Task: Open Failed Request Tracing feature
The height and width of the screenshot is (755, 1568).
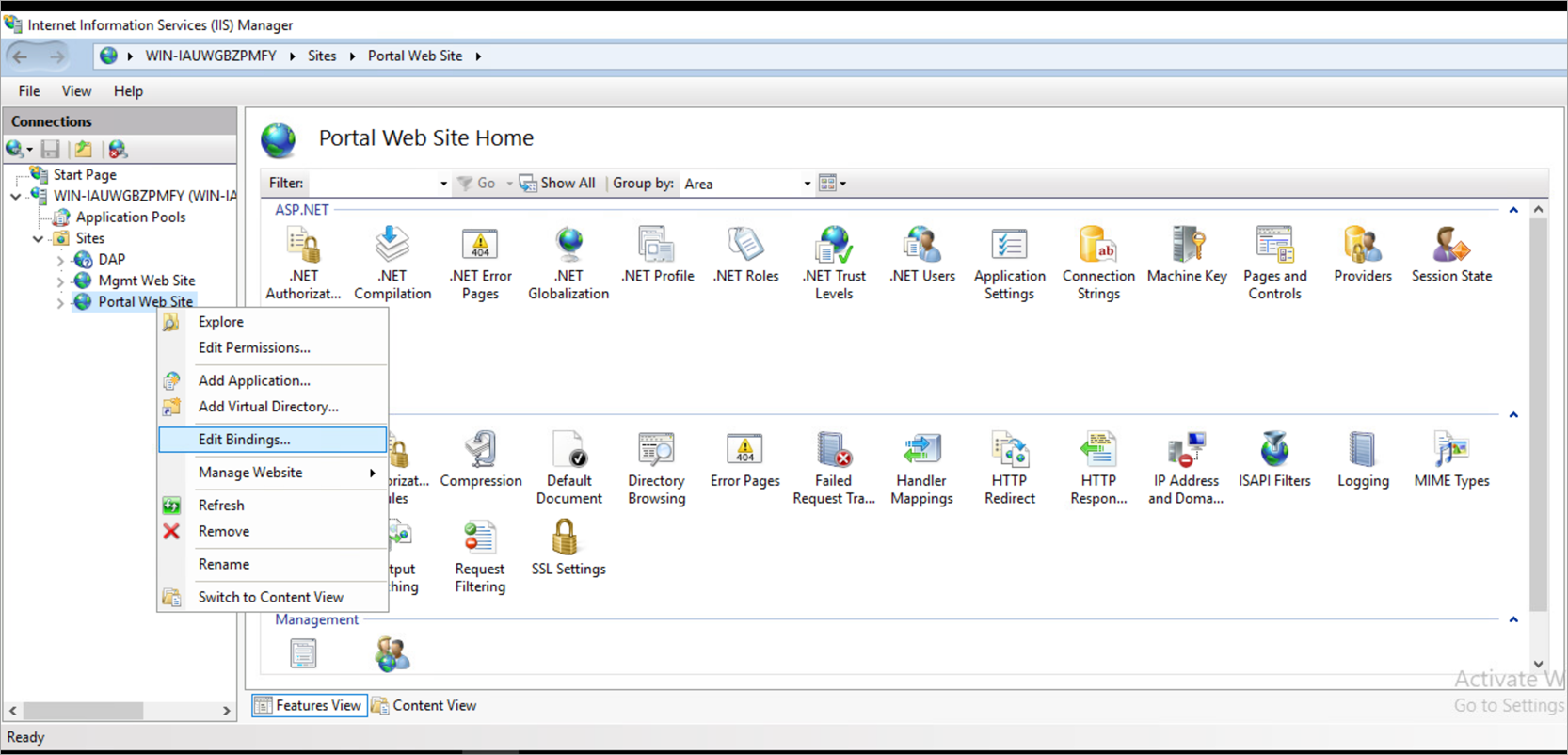Action: pos(834,469)
